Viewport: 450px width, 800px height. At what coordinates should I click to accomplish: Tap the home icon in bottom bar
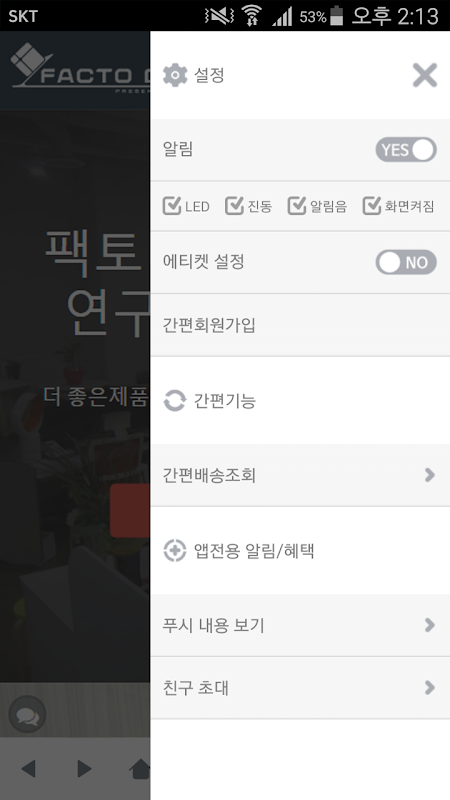tap(140, 768)
